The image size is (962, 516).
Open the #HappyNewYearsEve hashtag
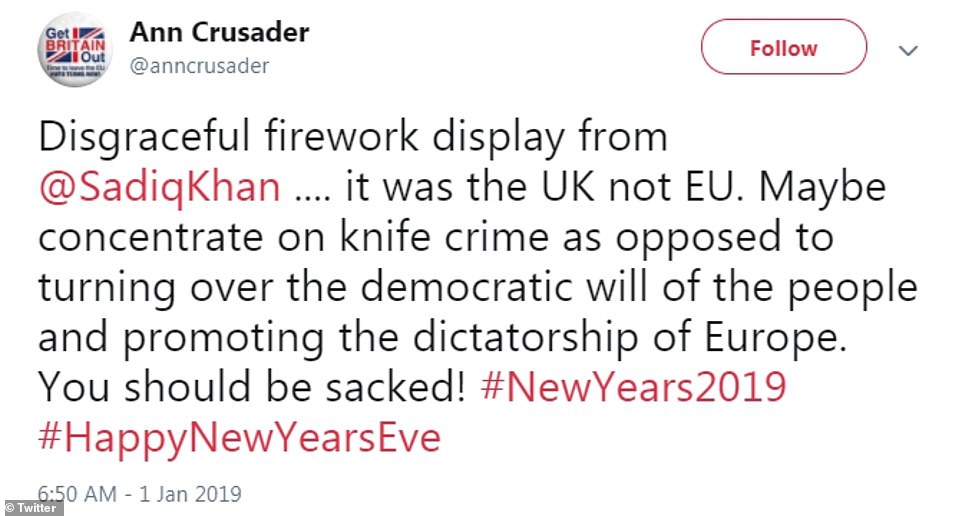[239, 438]
